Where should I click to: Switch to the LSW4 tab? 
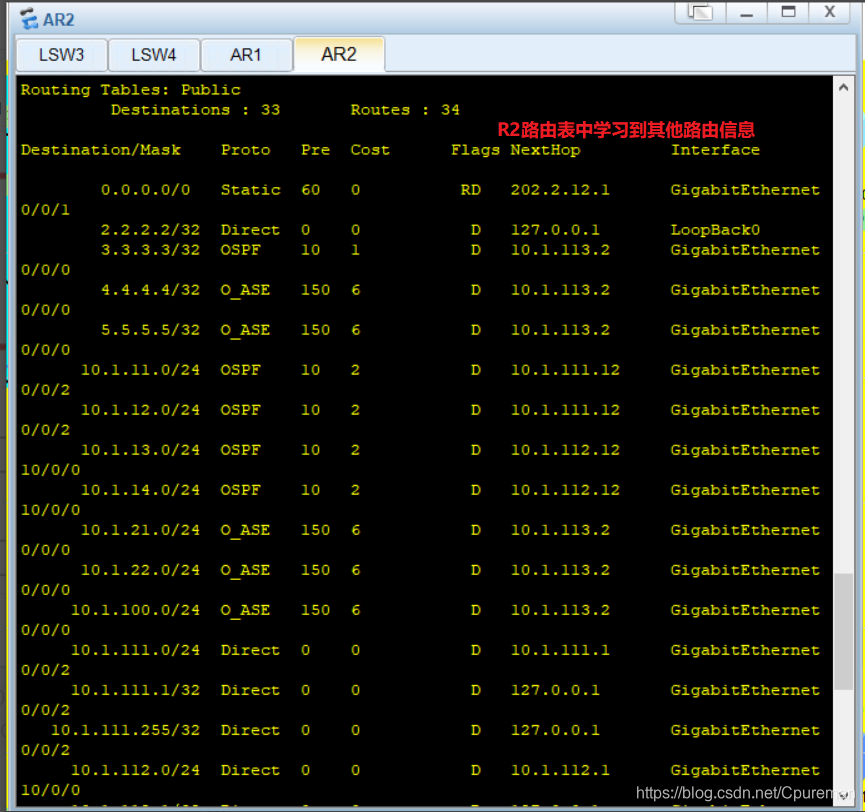pos(154,55)
